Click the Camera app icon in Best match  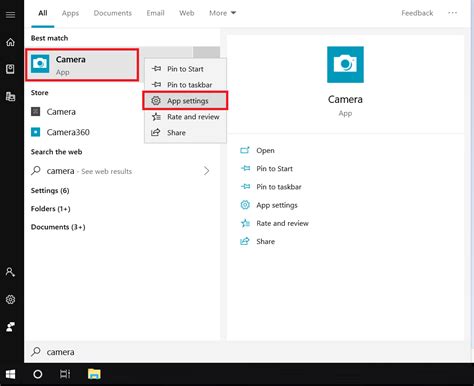tap(40, 64)
